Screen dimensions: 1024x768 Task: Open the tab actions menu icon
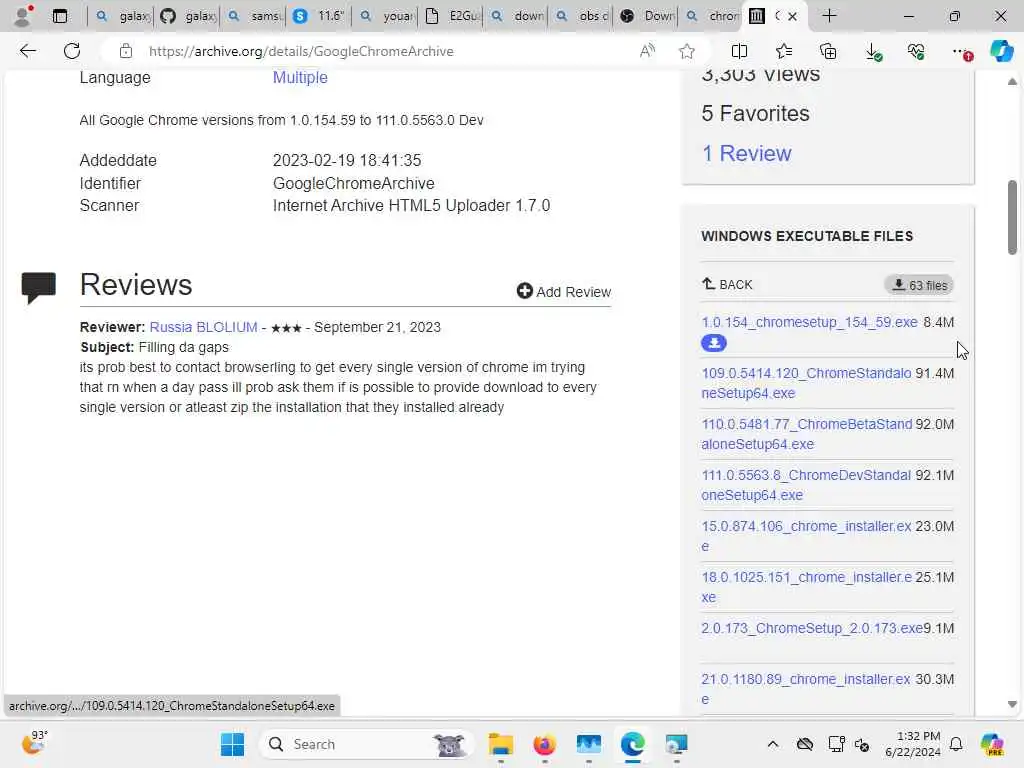pos(59,16)
